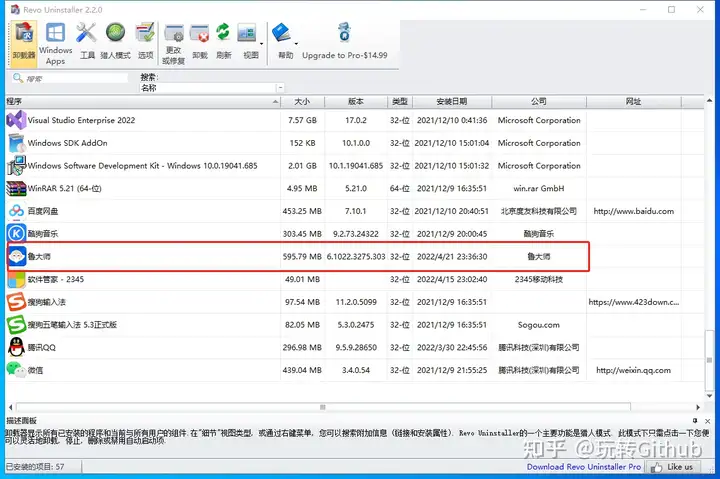Select the 腾讯QQ row name
Screen dimensions: 720x479
(x=41, y=348)
